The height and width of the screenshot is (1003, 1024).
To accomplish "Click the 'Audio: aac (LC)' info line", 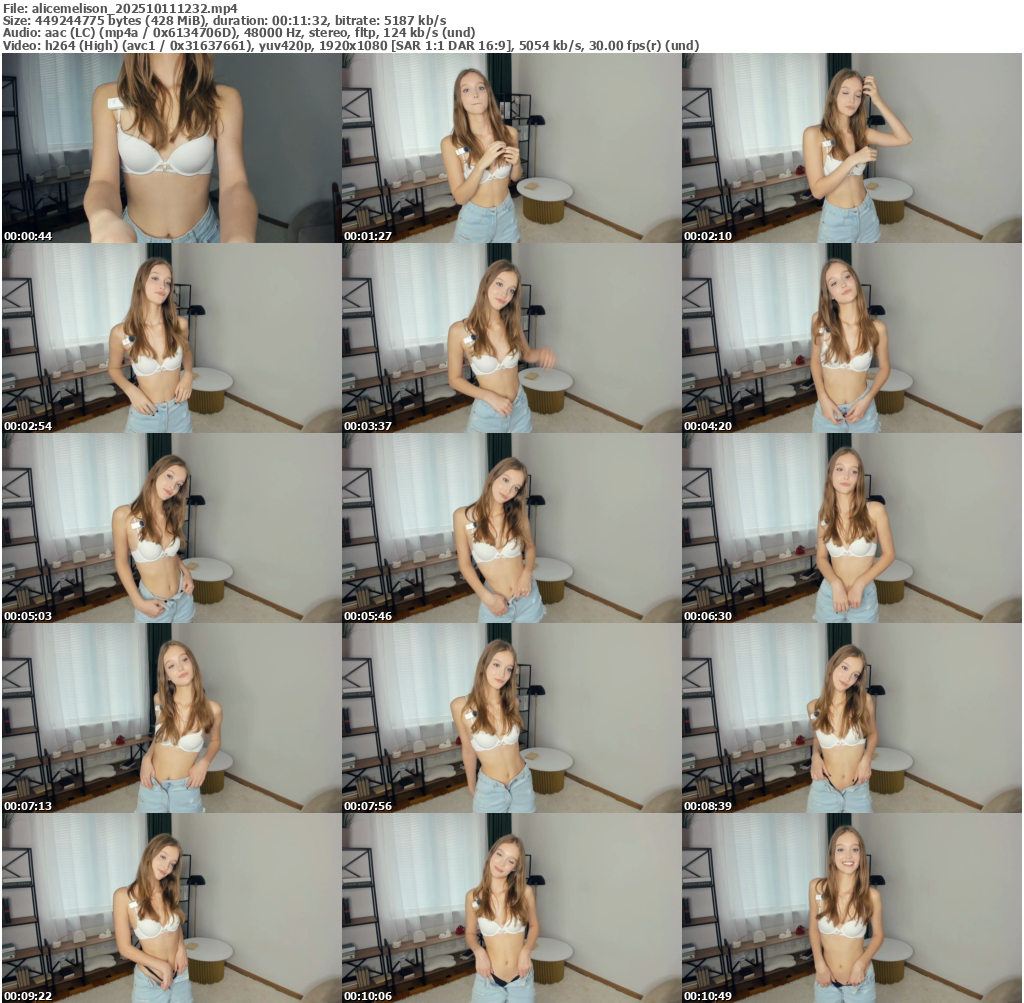I will pos(239,33).
